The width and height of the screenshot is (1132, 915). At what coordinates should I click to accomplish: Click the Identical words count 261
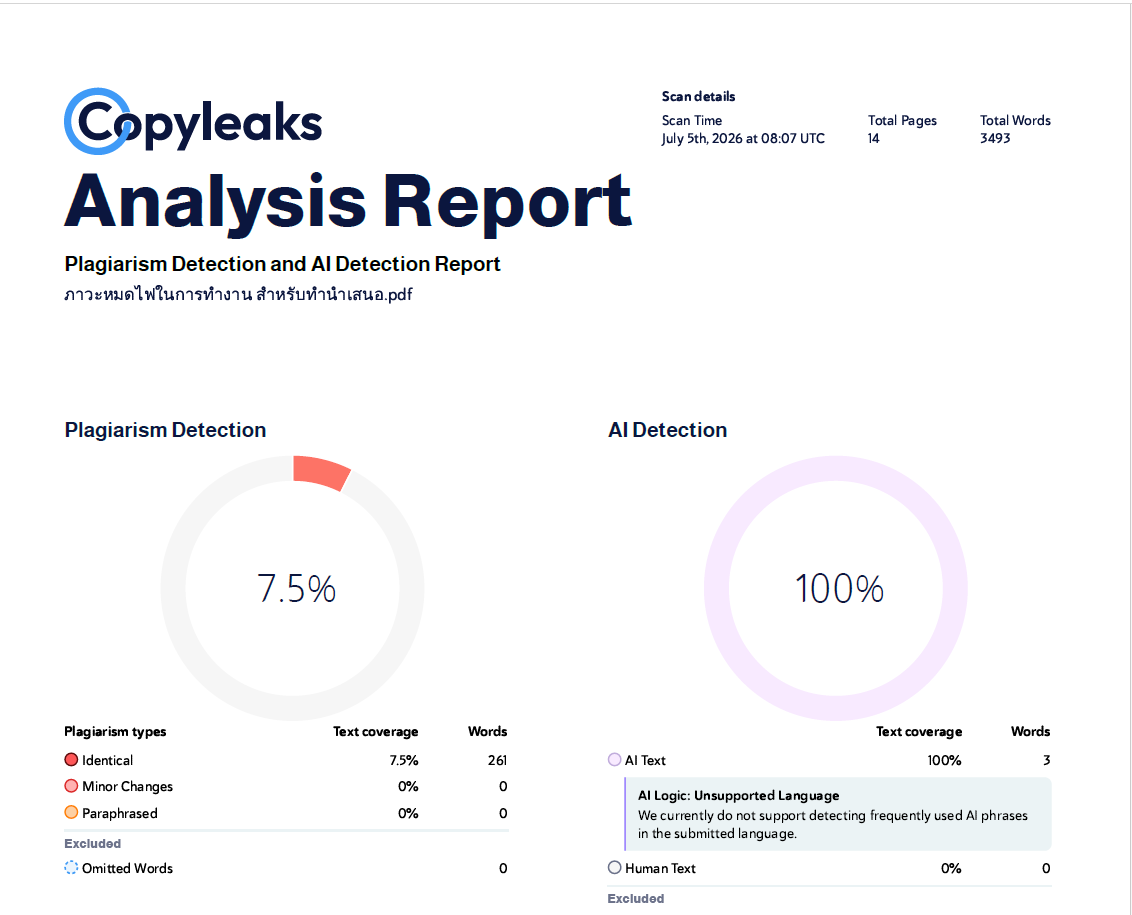pos(497,760)
